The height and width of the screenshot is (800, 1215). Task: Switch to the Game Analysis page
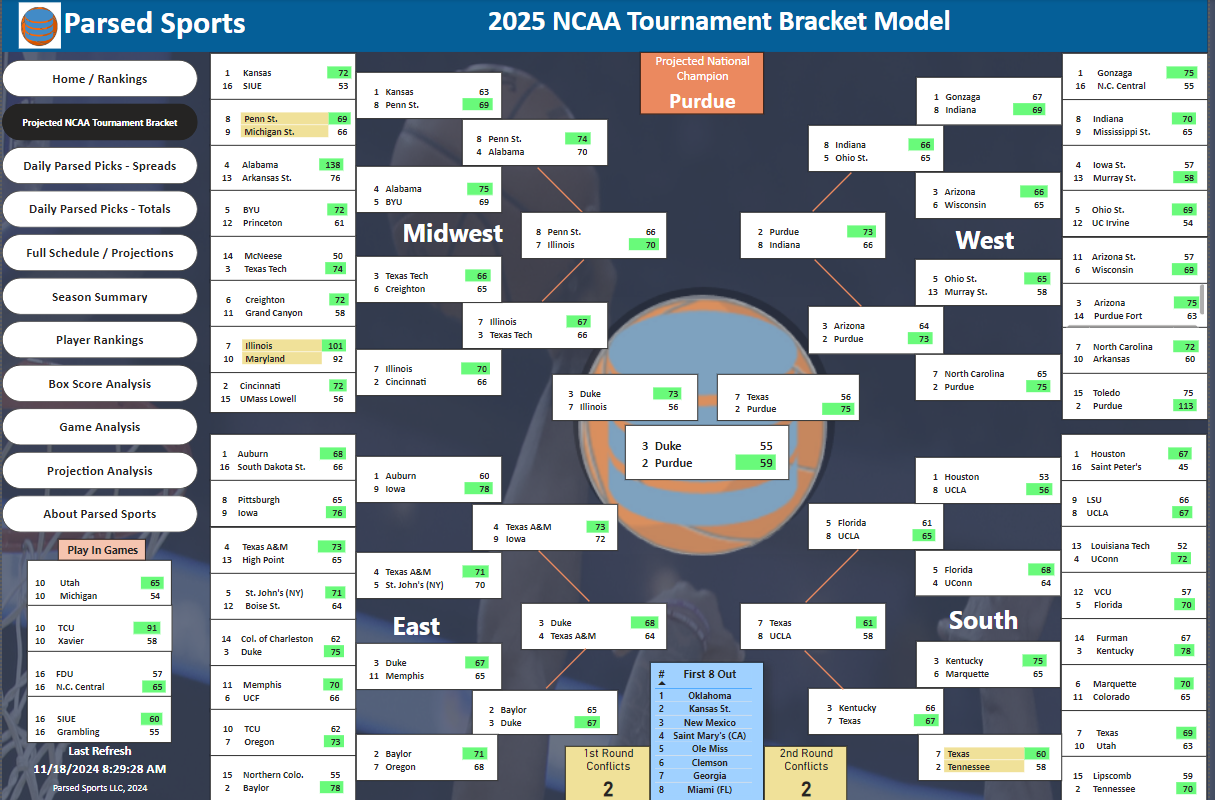100,427
